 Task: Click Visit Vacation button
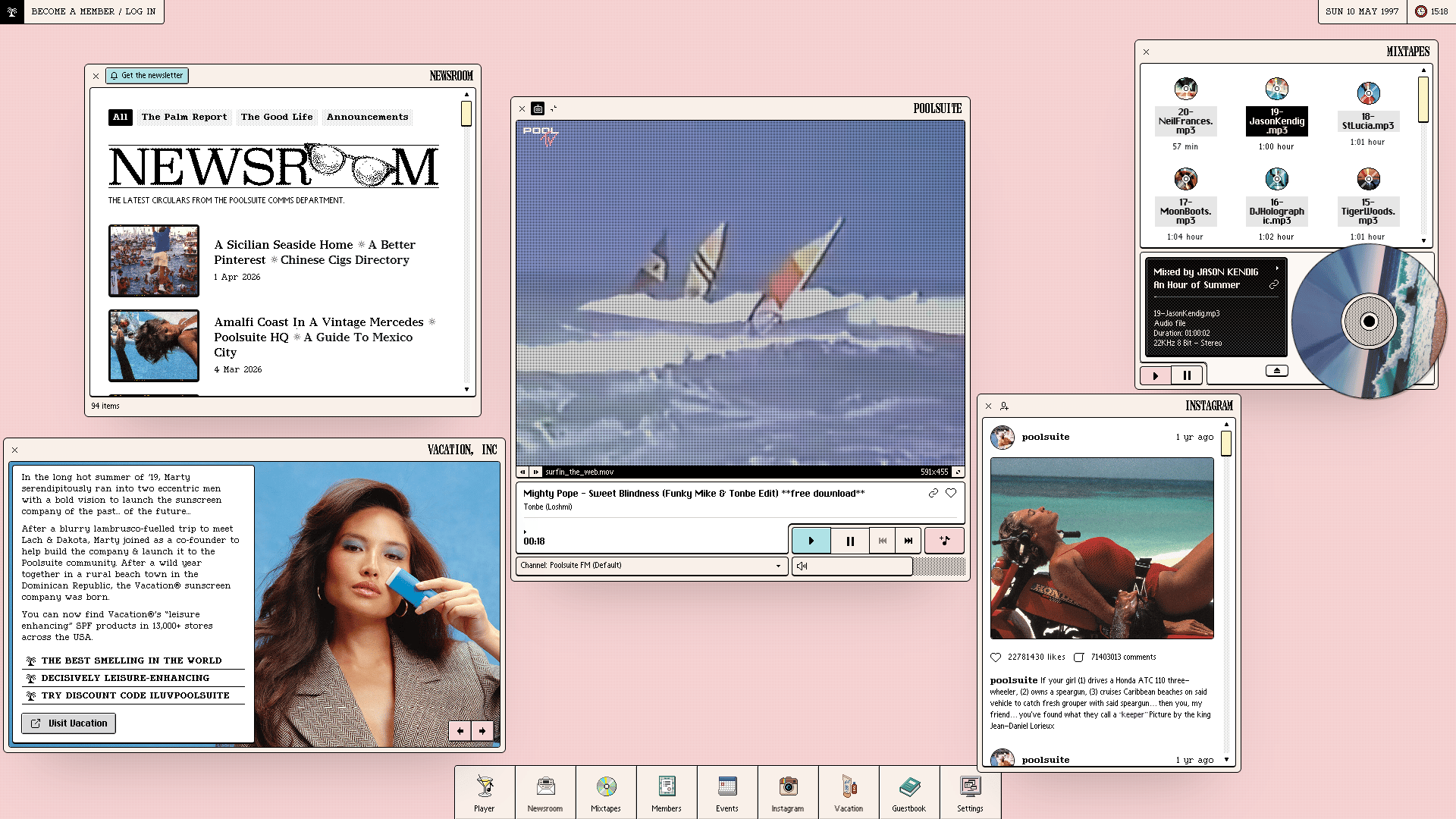pyautogui.click(x=68, y=723)
